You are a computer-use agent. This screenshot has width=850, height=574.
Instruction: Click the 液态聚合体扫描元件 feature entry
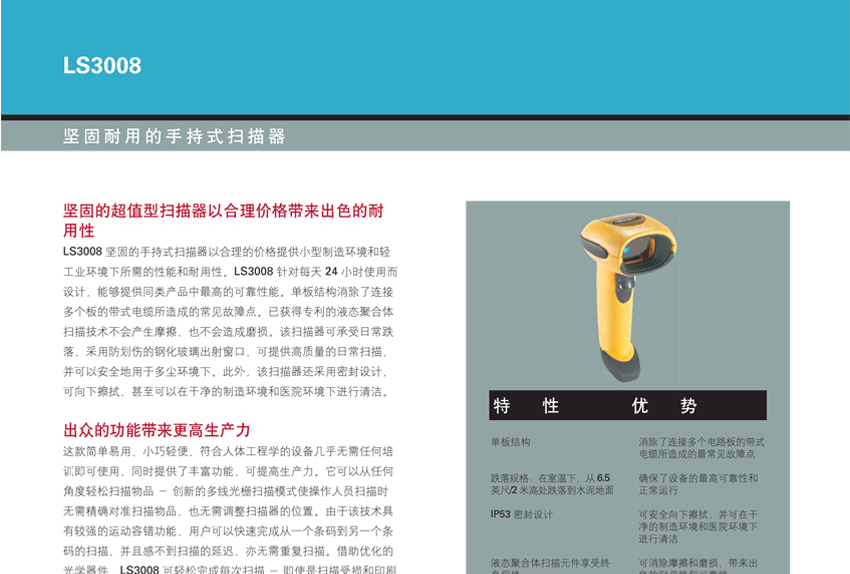coord(550,566)
